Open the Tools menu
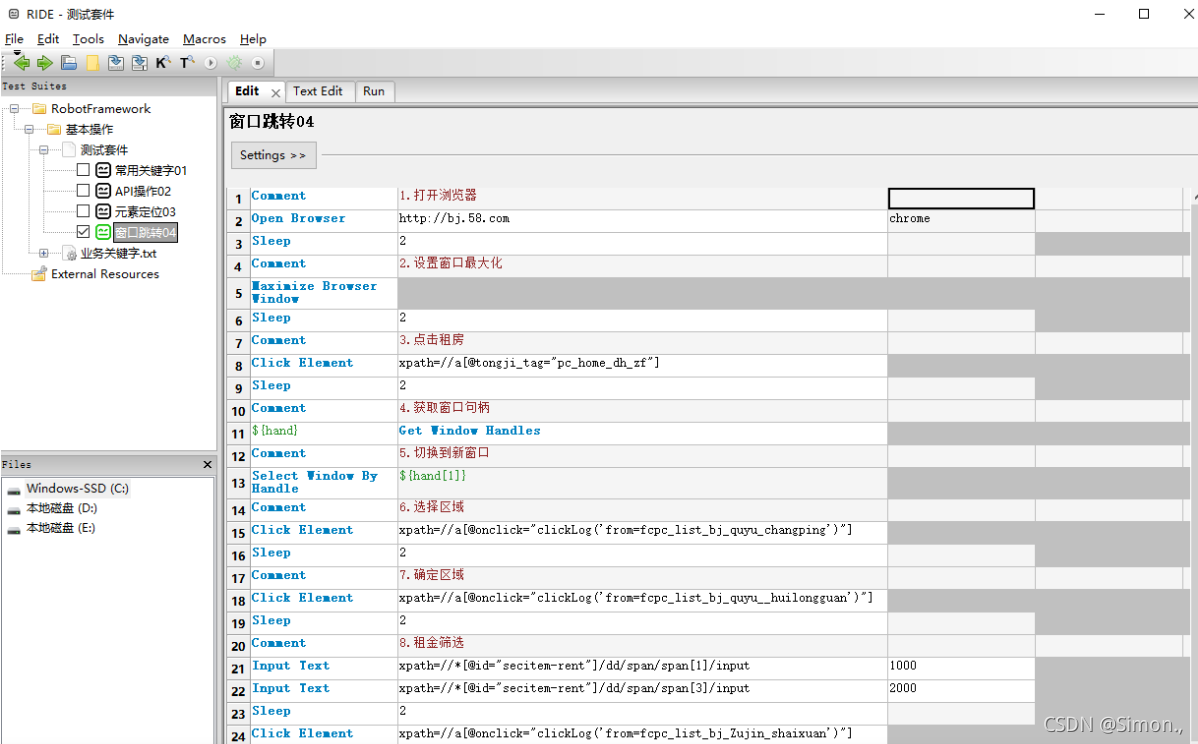1198x744 pixels. (x=88, y=39)
